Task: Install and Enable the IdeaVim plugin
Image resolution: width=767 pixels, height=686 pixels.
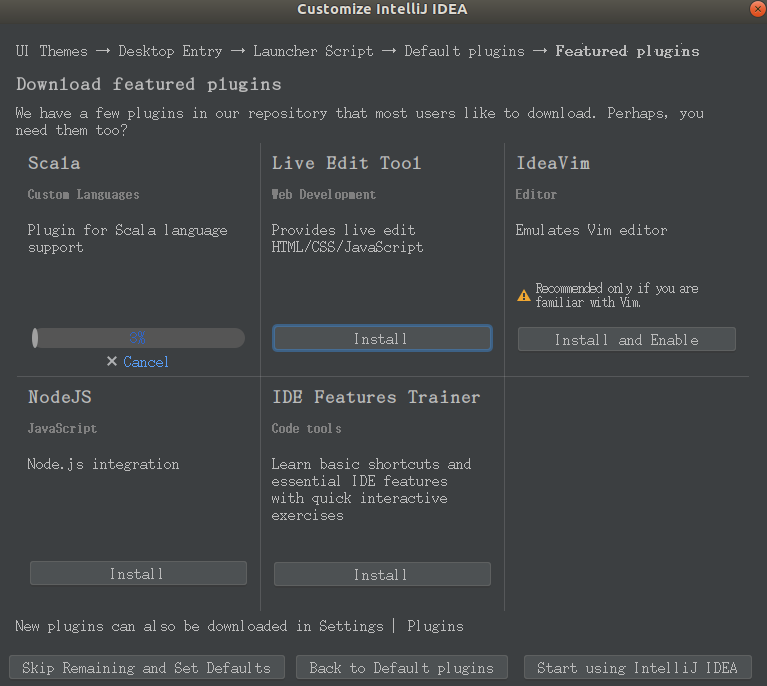Action: point(627,339)
